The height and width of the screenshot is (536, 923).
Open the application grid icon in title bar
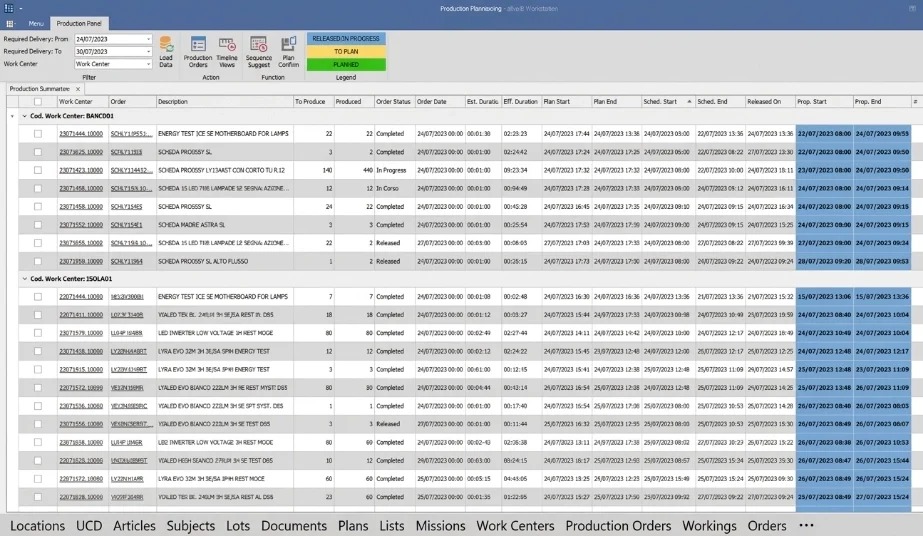(9, 8)
